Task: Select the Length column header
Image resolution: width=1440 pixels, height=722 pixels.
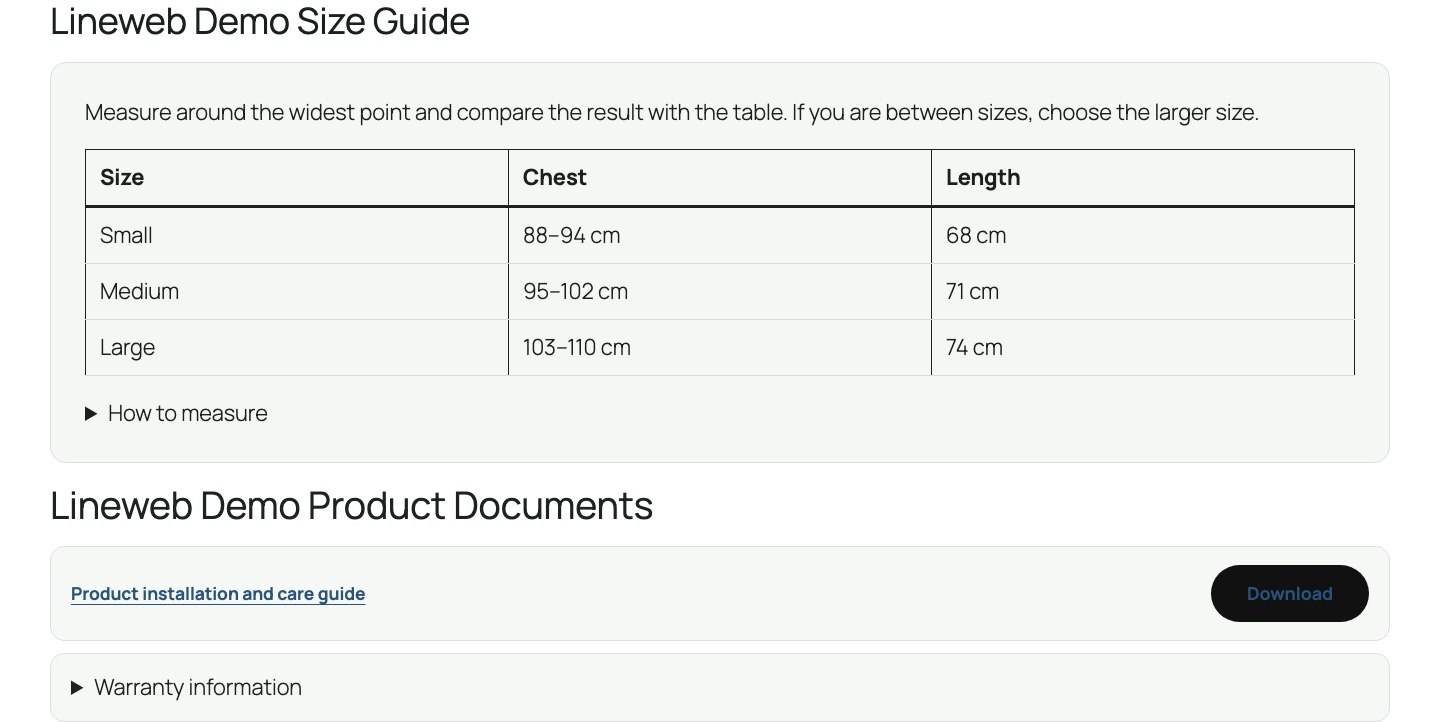Action: pos(1143,178)
